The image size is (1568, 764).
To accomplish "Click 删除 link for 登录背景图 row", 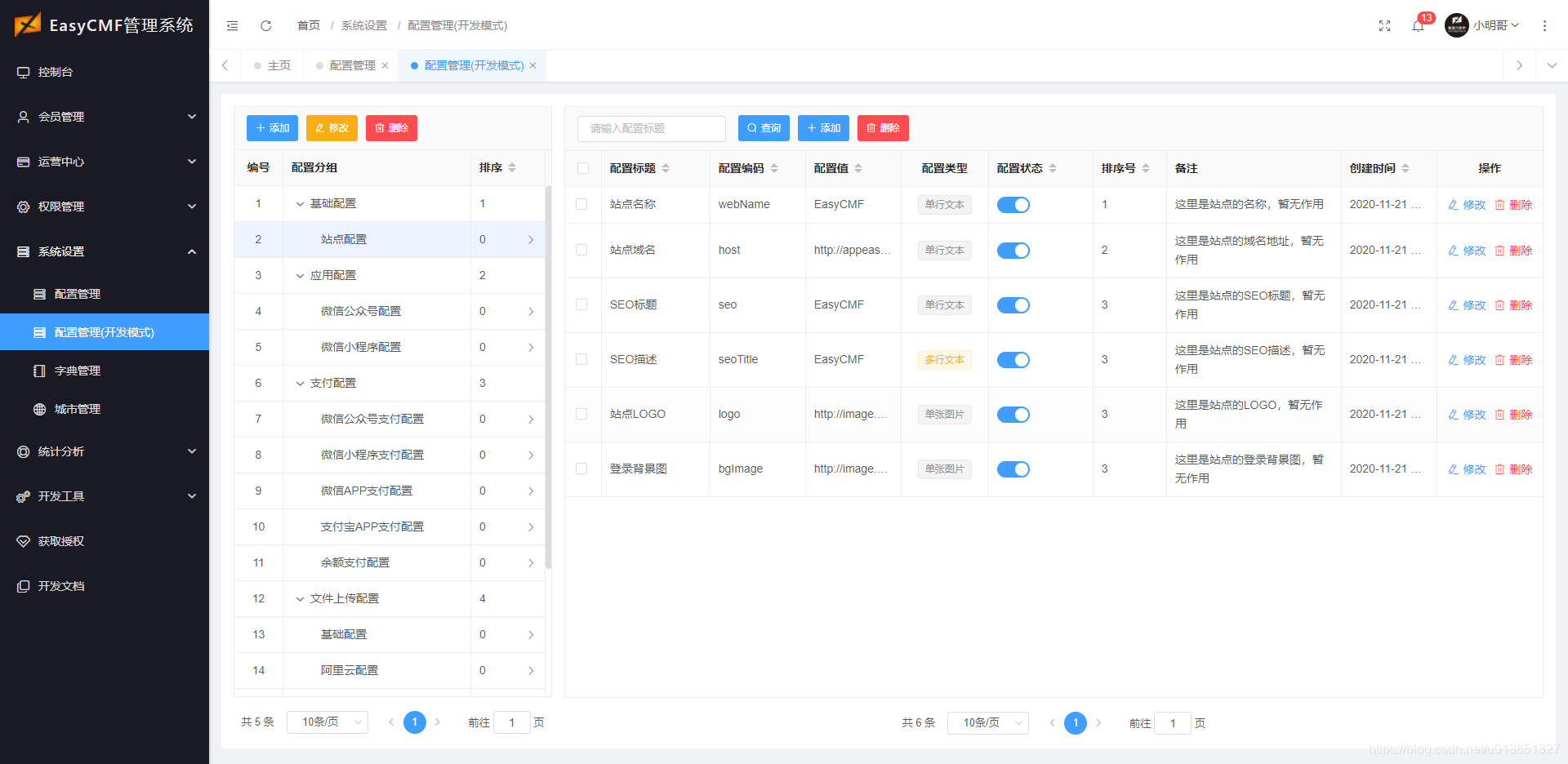I will tap(1513, 469).
